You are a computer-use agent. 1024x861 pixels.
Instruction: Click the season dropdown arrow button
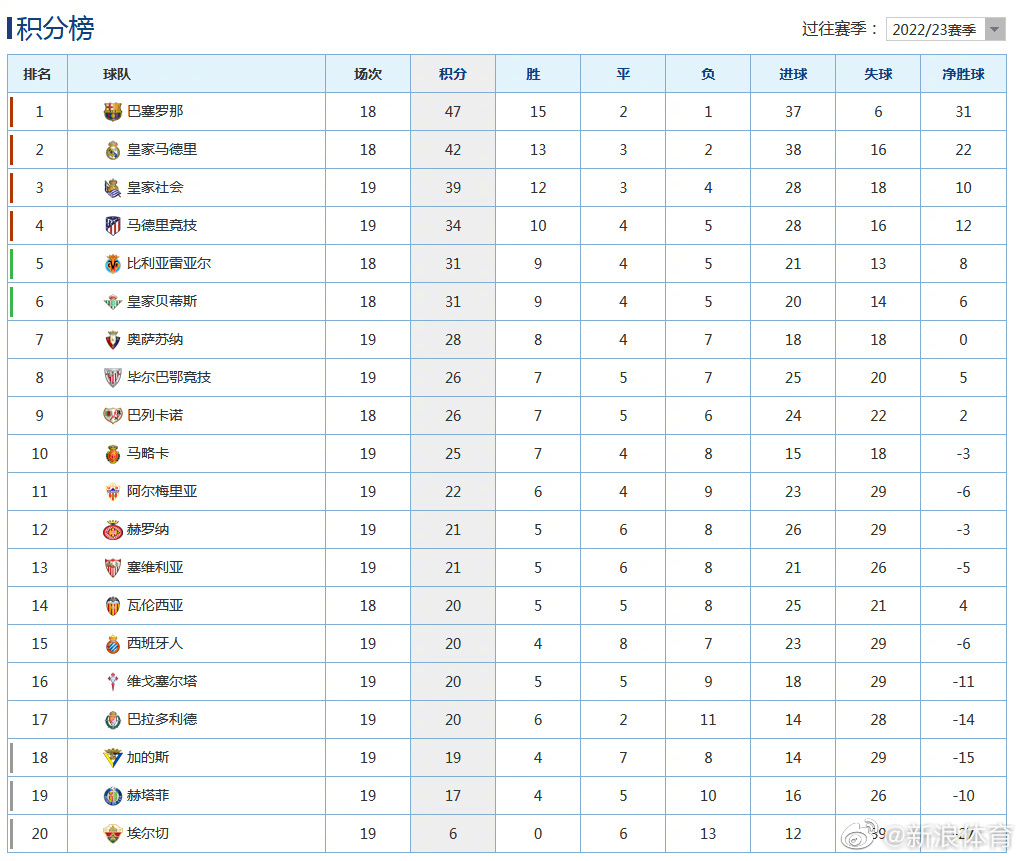[x=994, y=30]
